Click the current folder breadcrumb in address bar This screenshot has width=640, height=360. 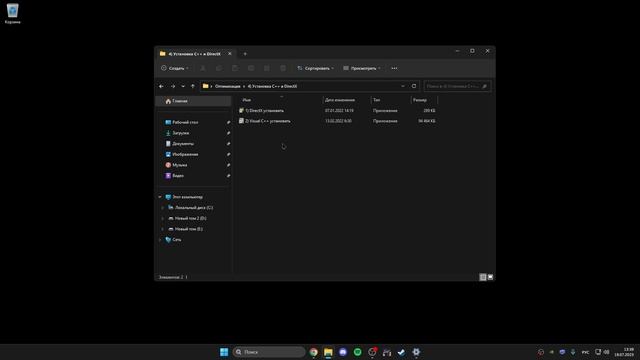(272, 86)
